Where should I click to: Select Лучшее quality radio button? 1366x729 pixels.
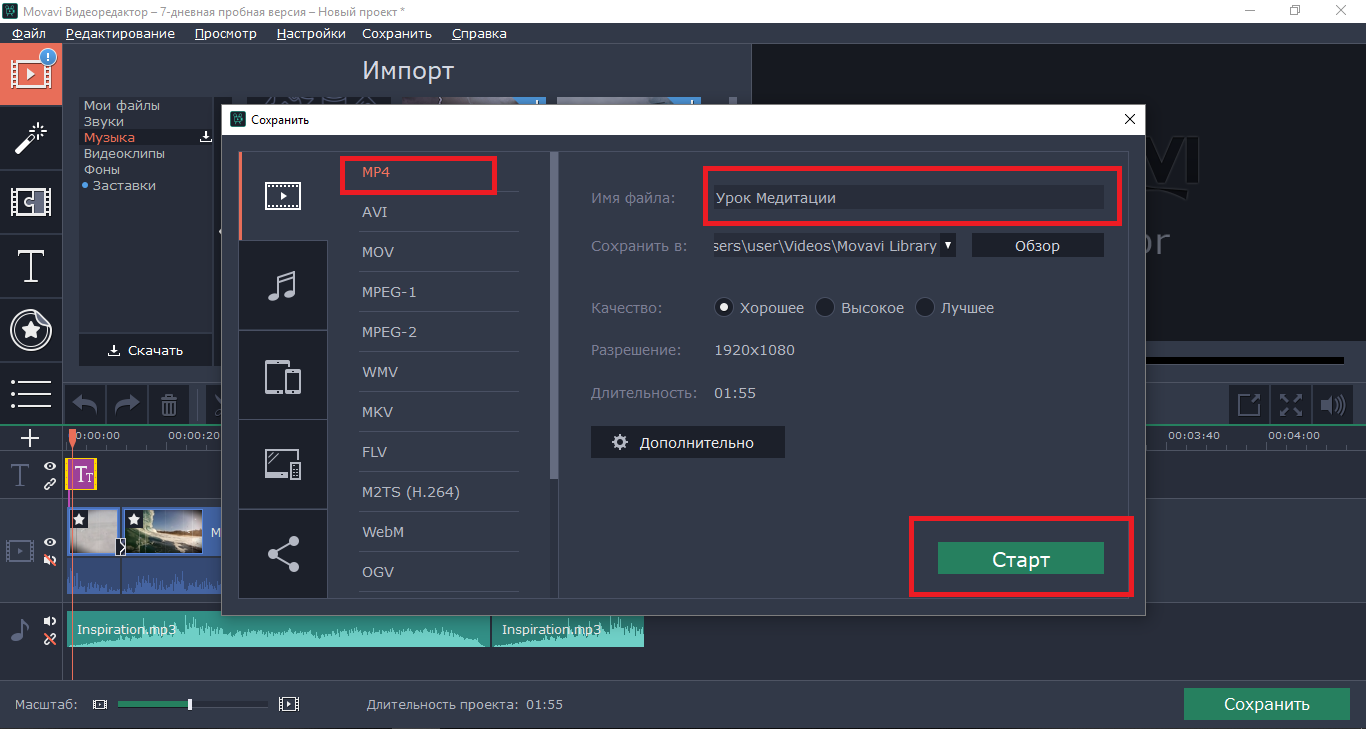pyautogui.click(x=925, y=308)
